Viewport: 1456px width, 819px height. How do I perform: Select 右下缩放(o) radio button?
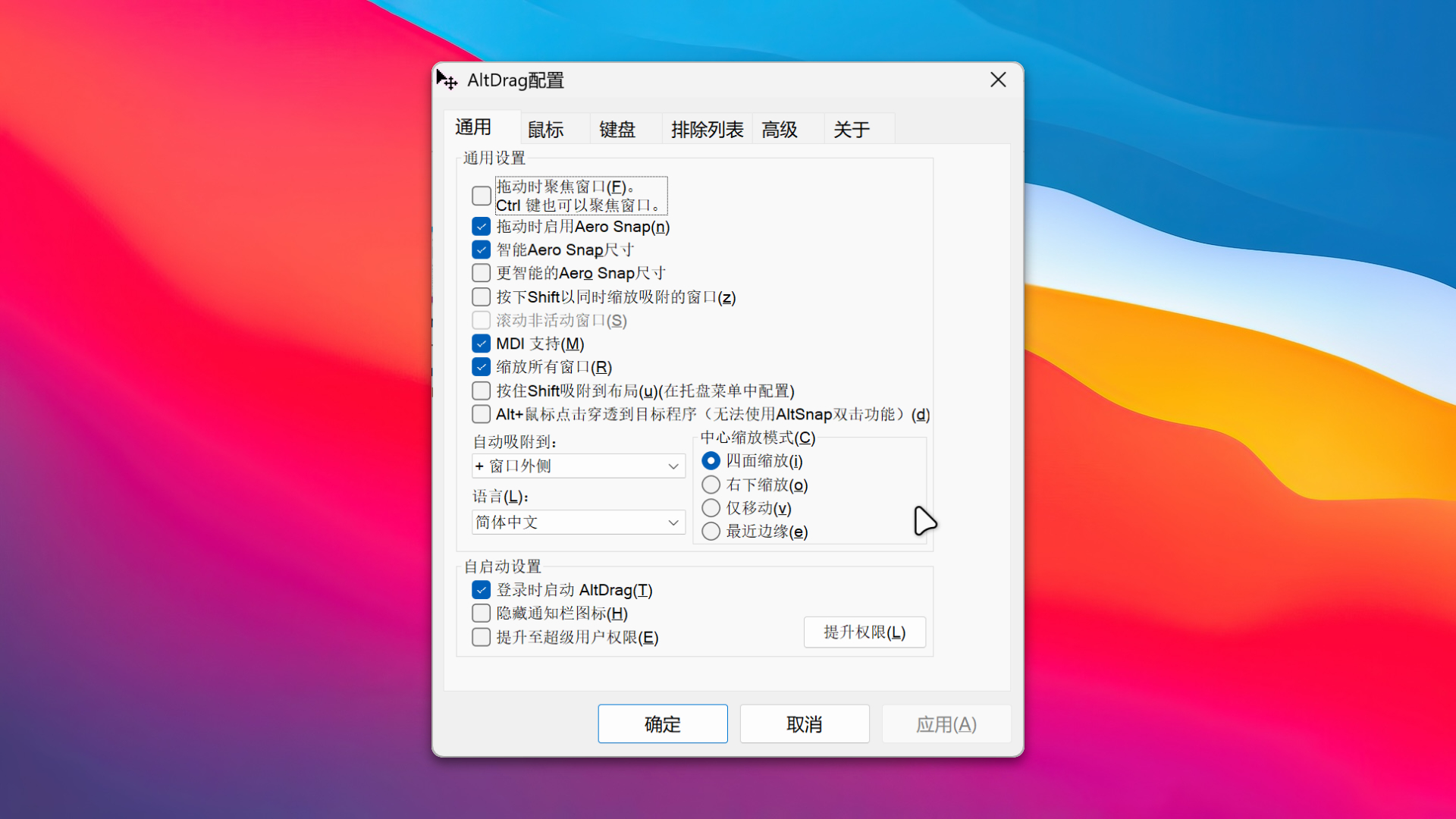[x=711, y=485]
